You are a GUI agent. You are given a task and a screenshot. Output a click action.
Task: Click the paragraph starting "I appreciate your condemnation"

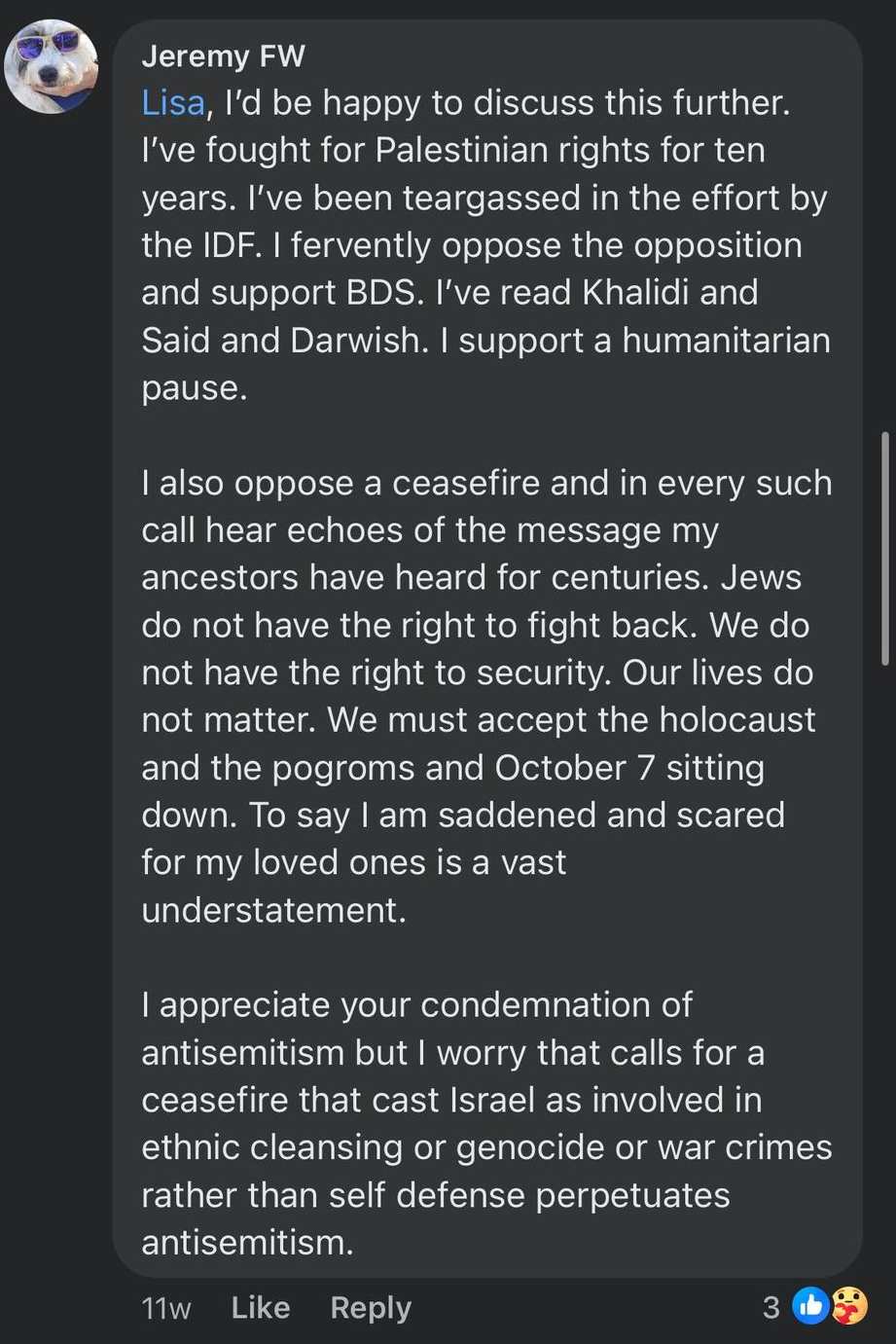tap(486, 1123)
